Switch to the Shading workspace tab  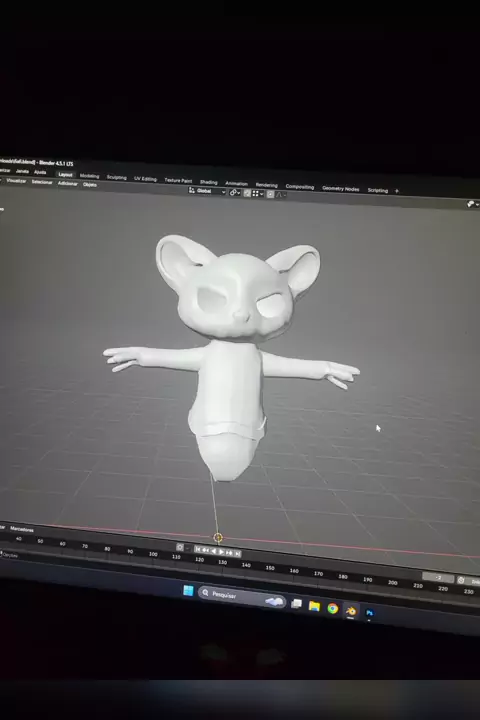point(209,182)
